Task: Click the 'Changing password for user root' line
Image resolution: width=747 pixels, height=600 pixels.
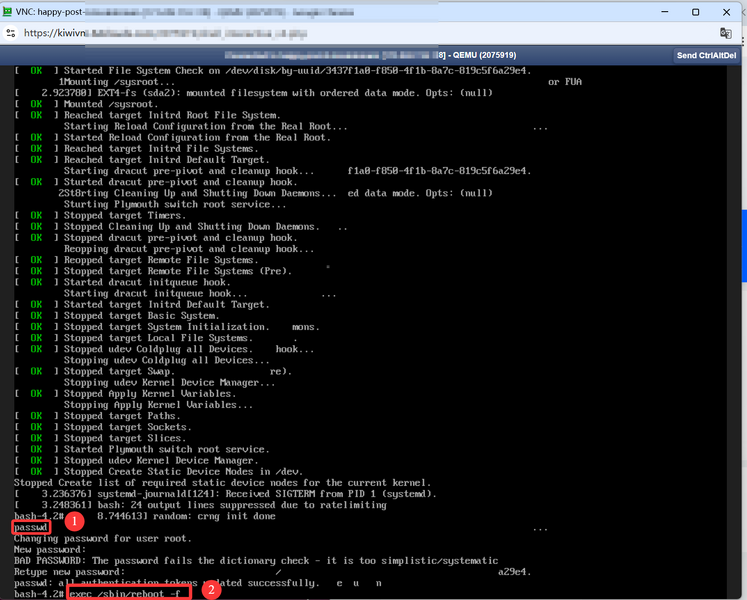Action: (98, 538)
